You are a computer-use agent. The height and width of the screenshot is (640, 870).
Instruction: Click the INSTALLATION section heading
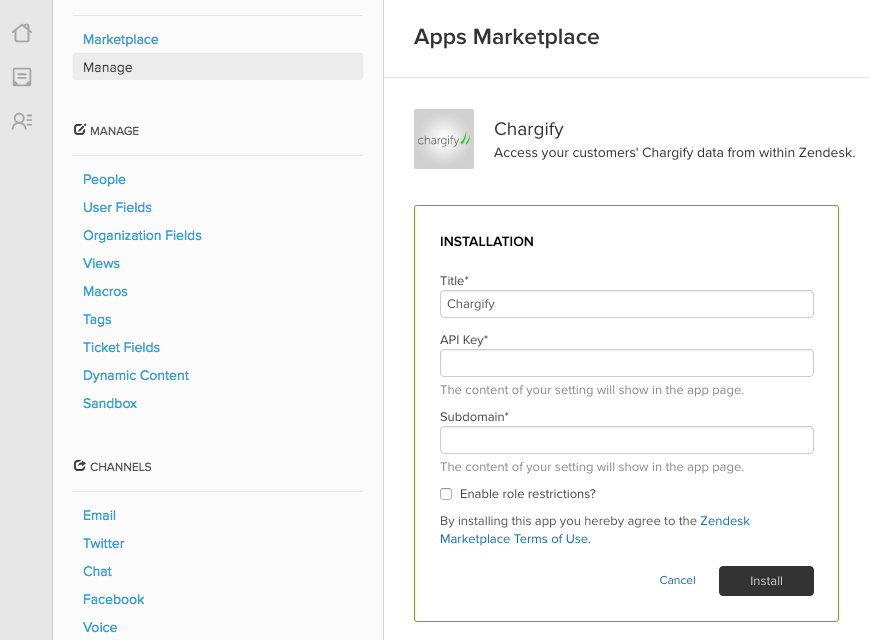[487, 241]
